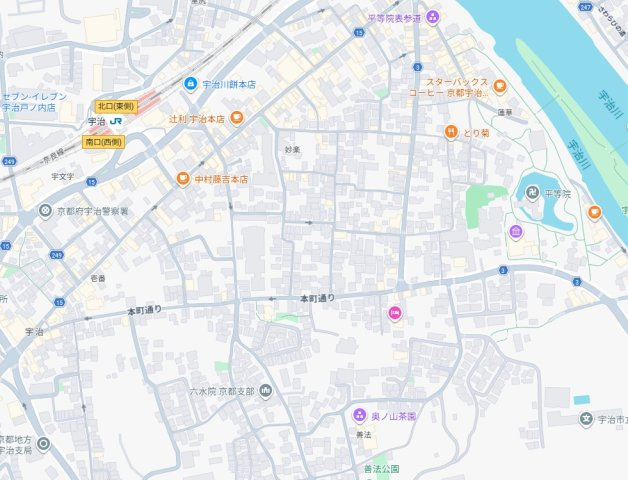628x480 pixels.
Task: Select the 妙楽 neighborhood label
Action: click(292, 150)
